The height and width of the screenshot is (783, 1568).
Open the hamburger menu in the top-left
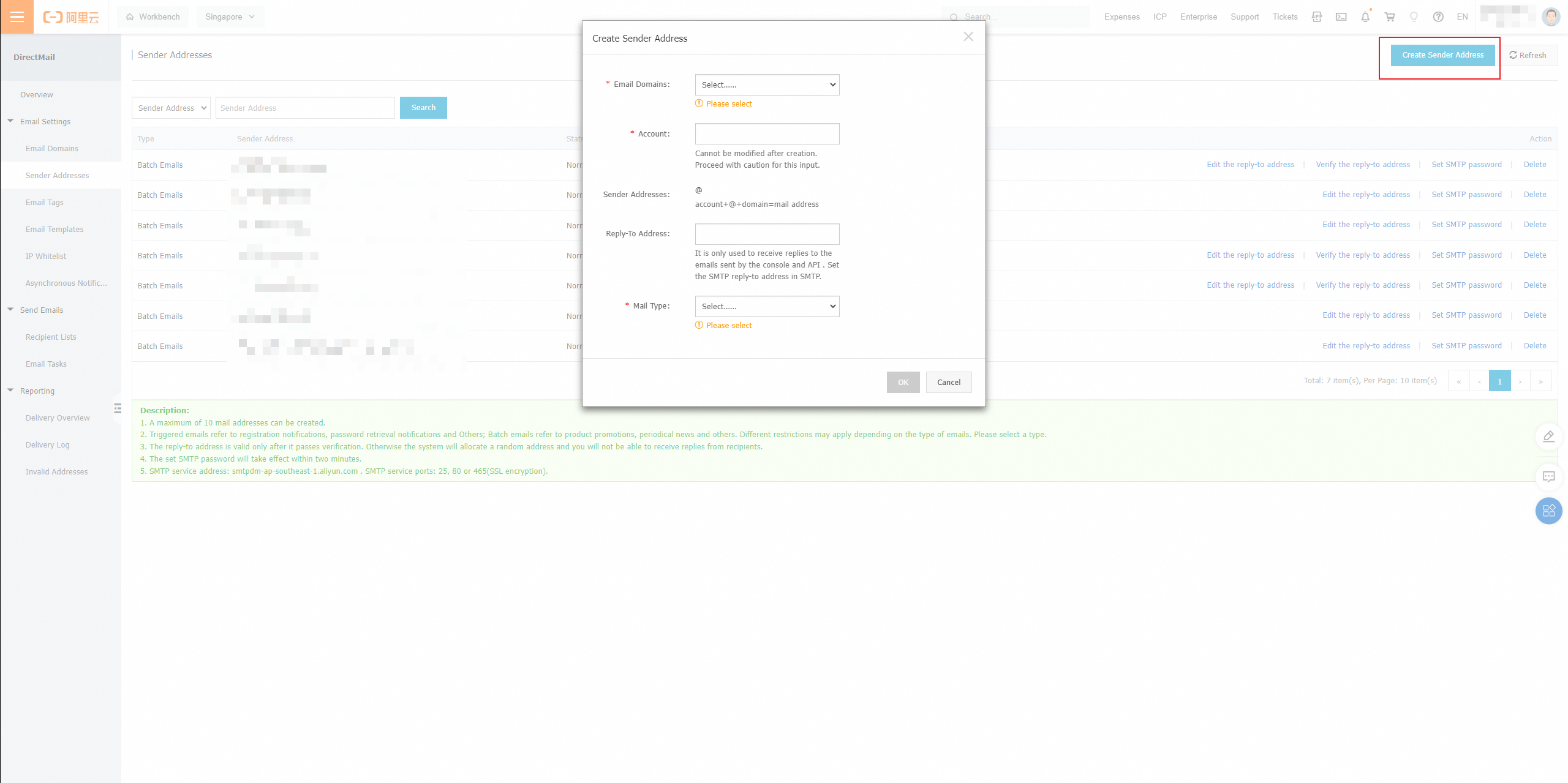coord(17,17)
